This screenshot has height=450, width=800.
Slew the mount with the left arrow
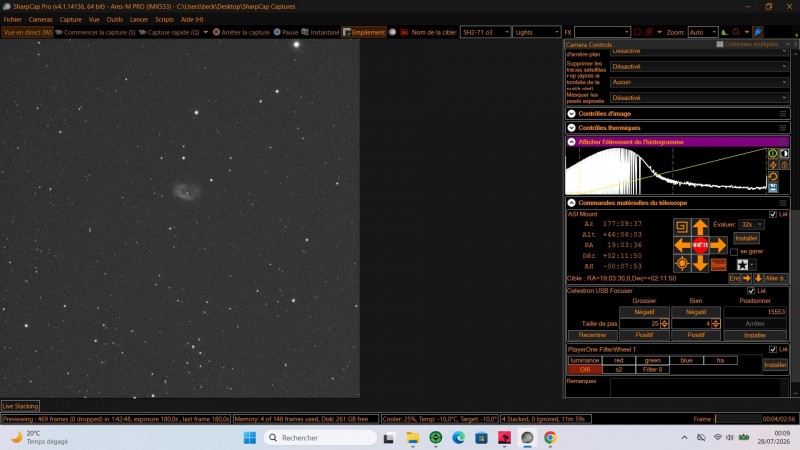click(682, 245)
